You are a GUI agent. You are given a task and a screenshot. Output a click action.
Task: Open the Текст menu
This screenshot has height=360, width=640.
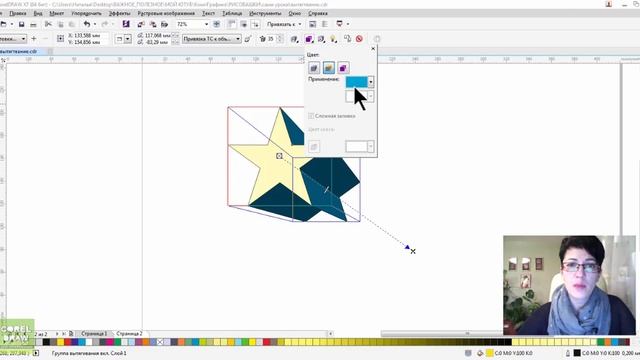click(x=208, y=13)
